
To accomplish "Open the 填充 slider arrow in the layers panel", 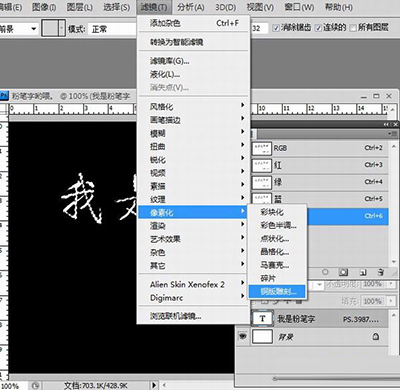I will (391, 301).
